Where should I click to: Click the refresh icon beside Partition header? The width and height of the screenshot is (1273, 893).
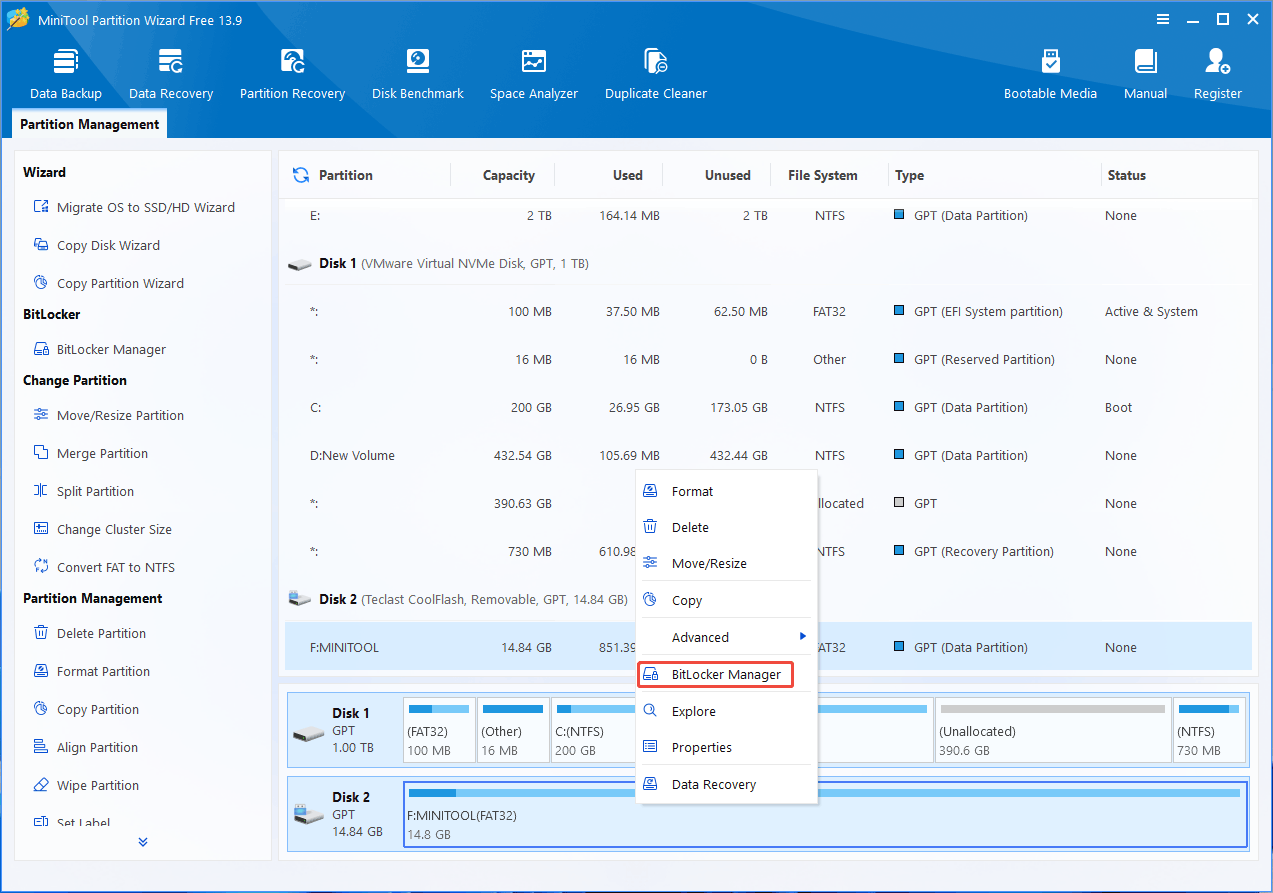(x=300, y=175)
